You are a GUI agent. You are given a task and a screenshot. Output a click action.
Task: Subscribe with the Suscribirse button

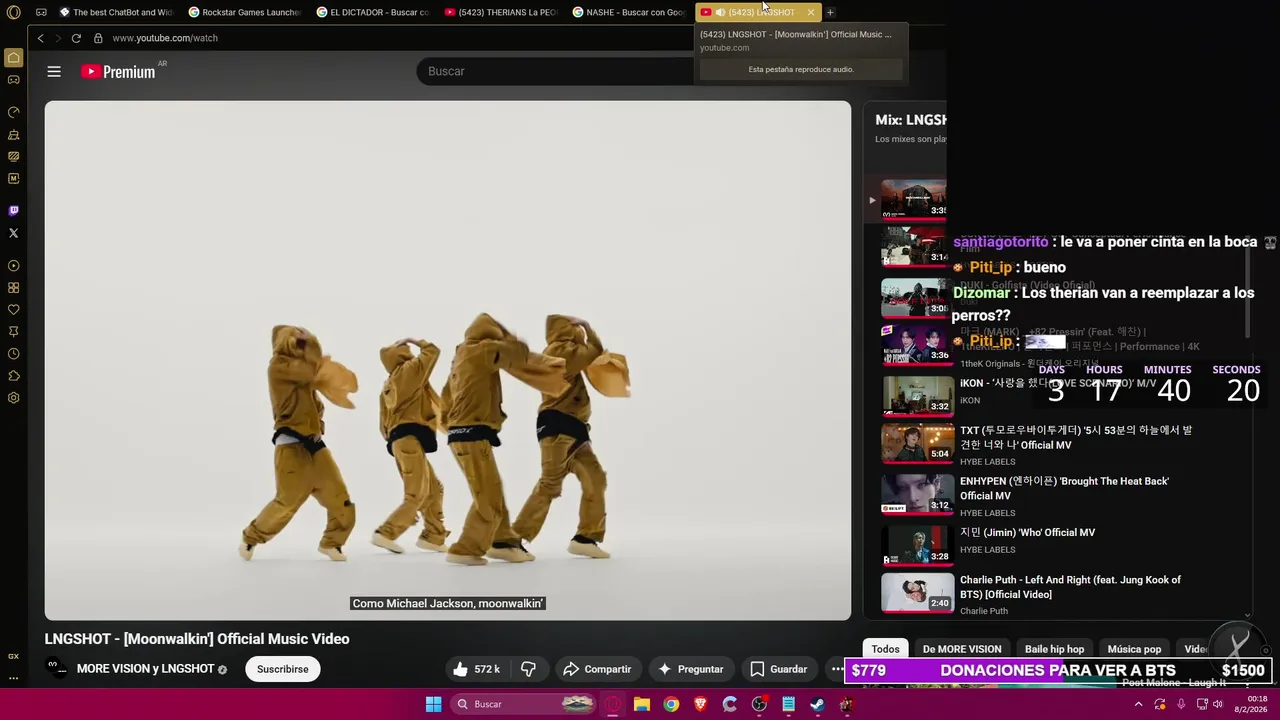coord(282,669)
